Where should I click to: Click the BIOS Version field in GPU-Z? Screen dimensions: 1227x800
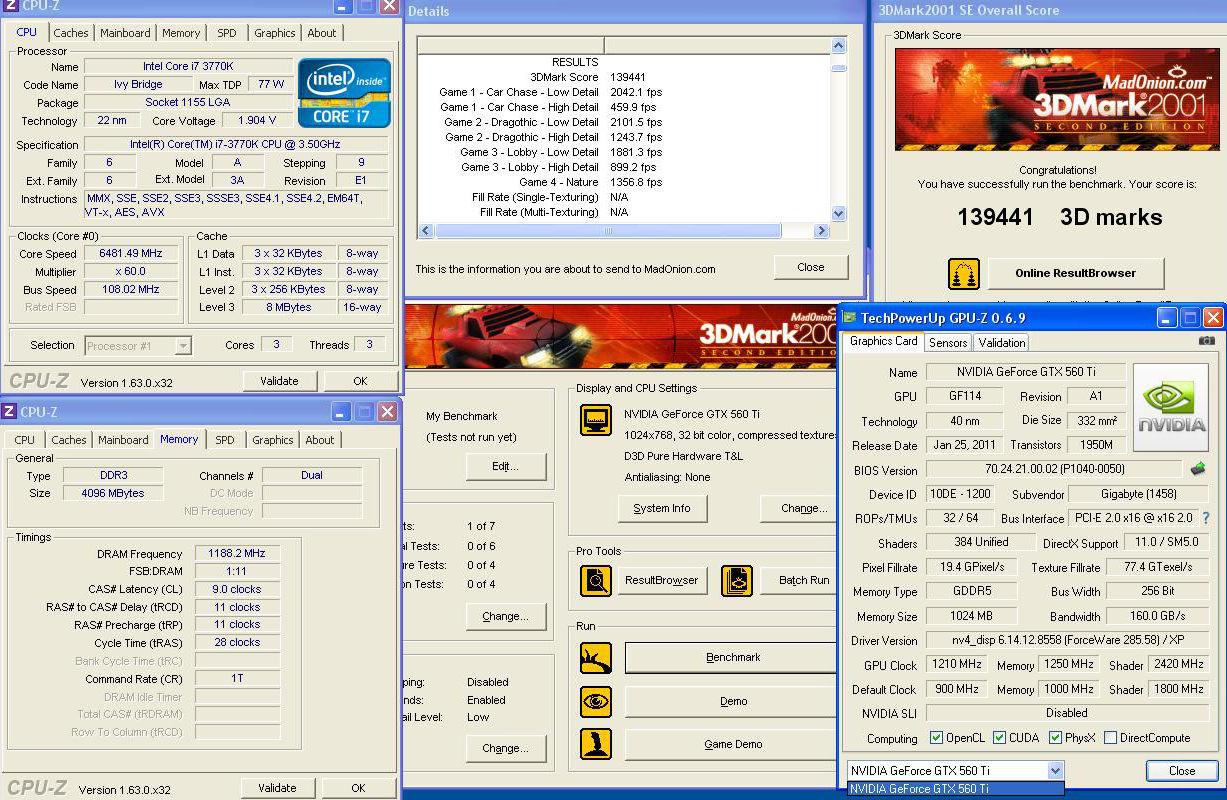pyautogui.click(x=1053, y=469)
